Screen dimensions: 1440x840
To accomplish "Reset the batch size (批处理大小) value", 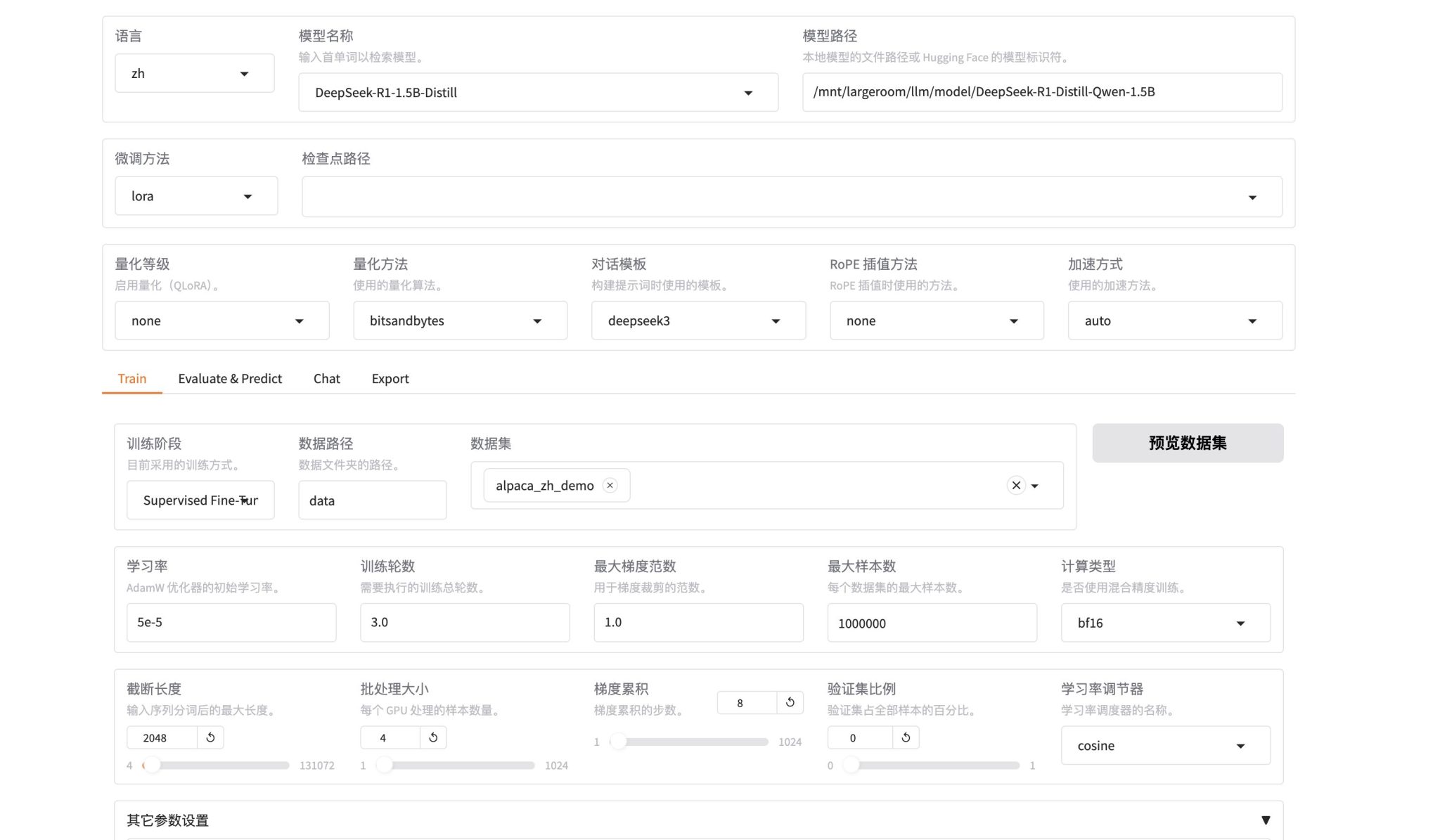I will [433, 737].
